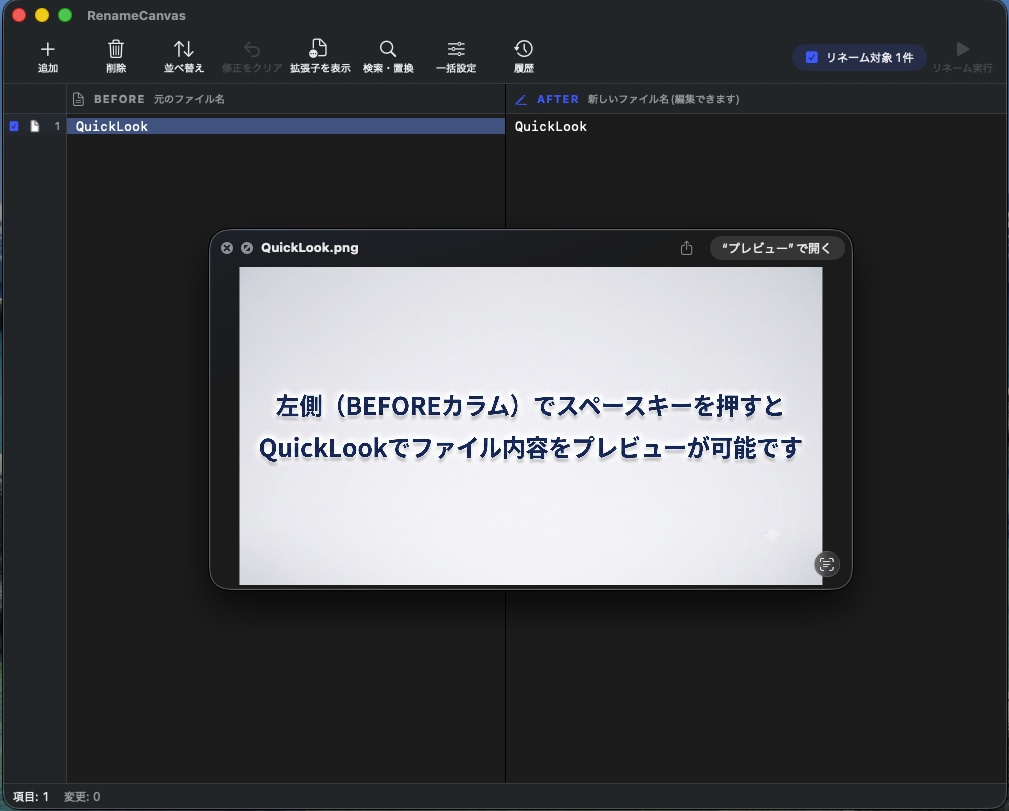Screen dimensions: 1009x811
Task: Close the QuickLook preview panel
Action: (x=227, y=248)
